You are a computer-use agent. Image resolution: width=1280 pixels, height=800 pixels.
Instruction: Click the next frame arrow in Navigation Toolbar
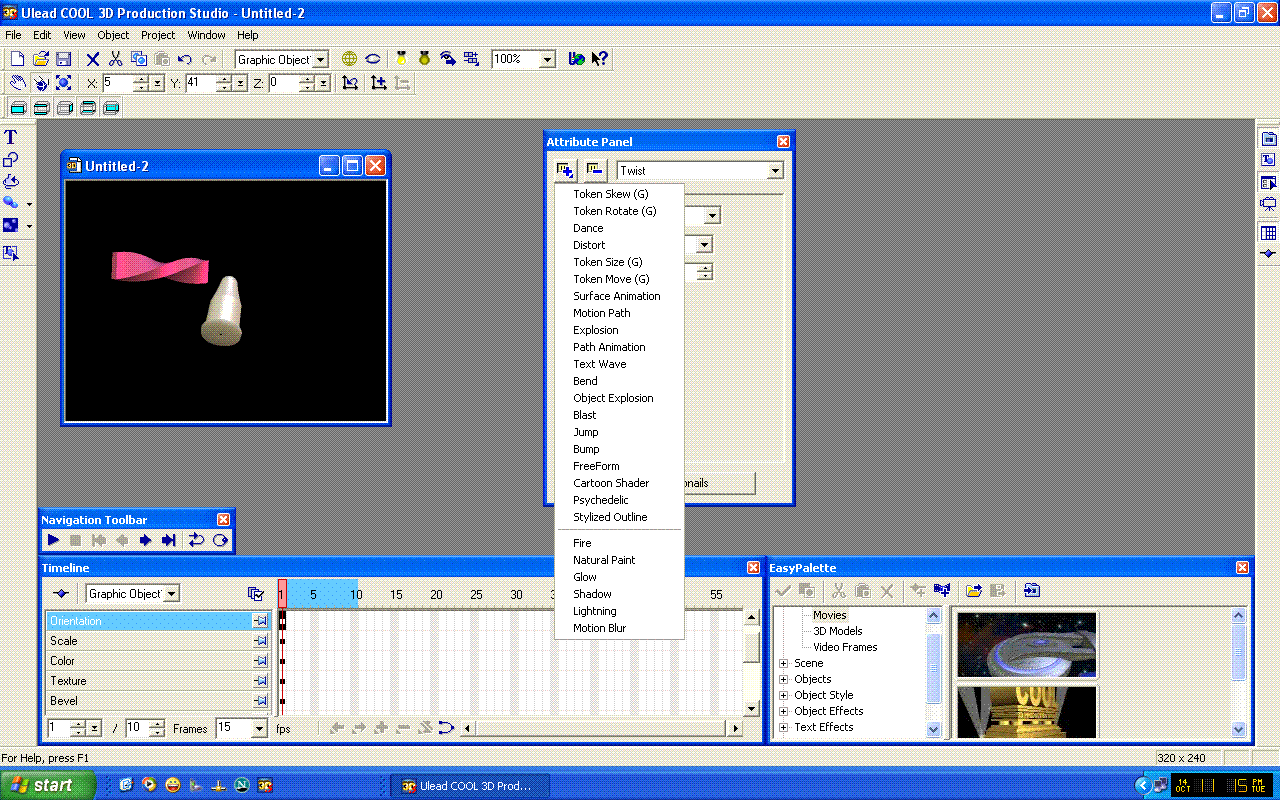click(145, 540)
